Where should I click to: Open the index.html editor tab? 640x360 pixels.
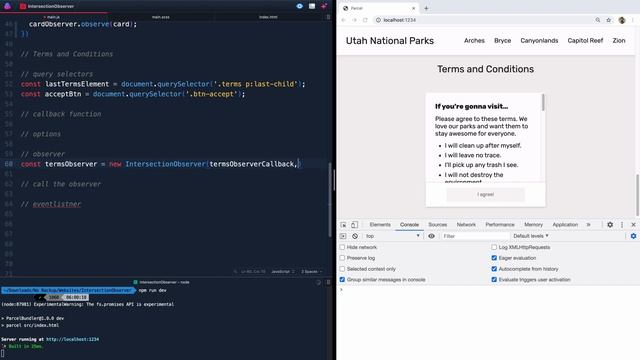[268, 17]
